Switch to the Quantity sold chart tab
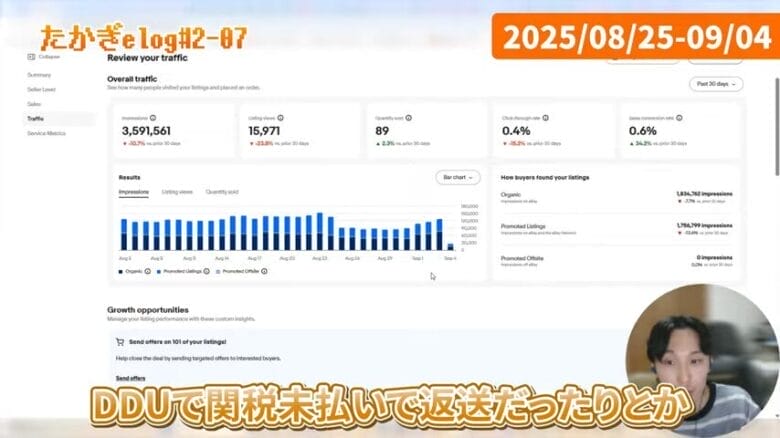 222,191
